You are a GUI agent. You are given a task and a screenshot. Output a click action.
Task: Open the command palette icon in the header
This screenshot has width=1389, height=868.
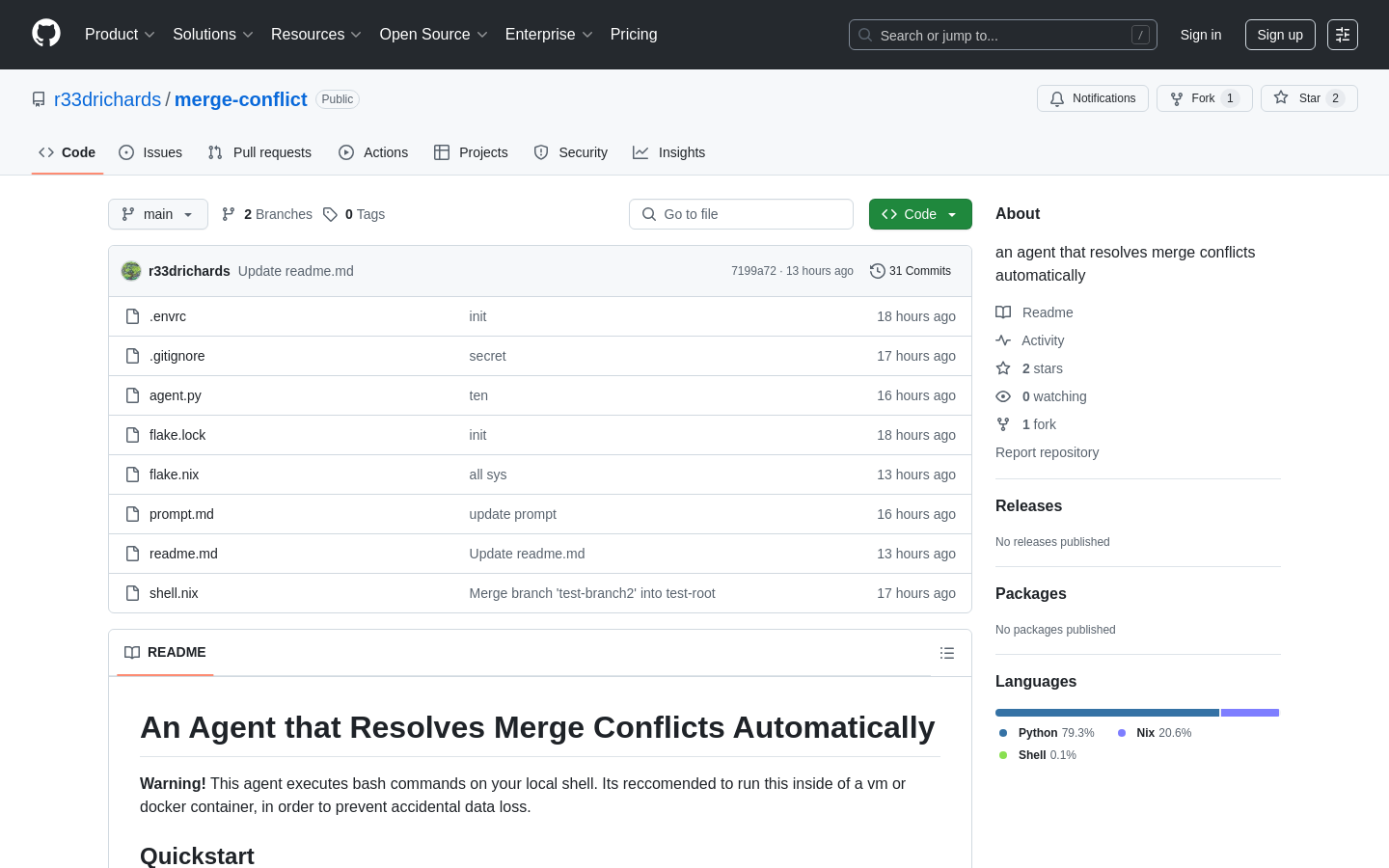tap(1342, 35)
